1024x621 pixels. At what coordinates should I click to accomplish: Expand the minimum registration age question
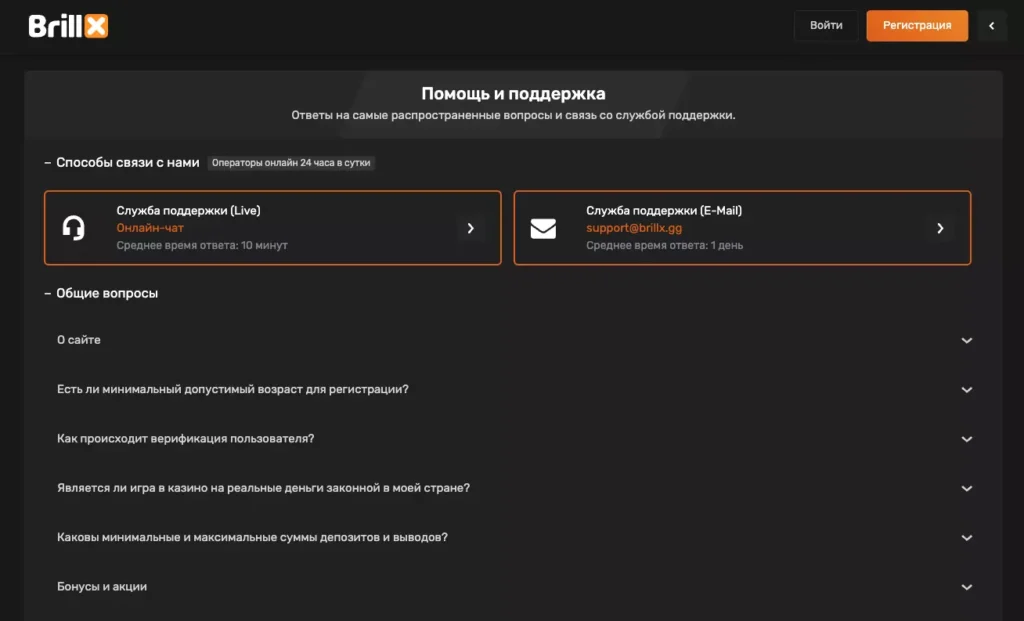[x=233, y=389]
